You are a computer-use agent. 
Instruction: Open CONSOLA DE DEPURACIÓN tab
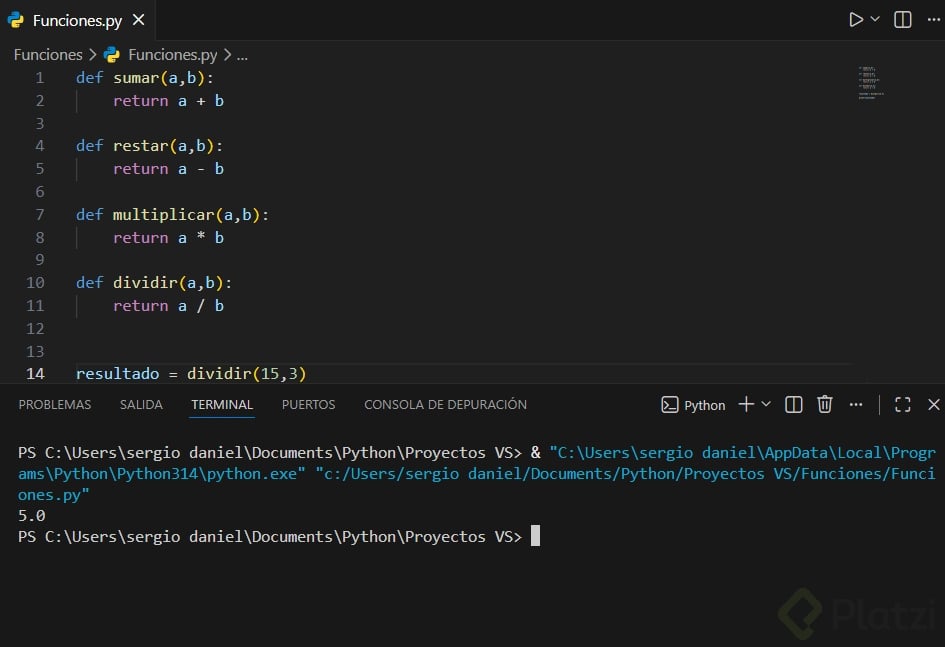coord(445,404)
